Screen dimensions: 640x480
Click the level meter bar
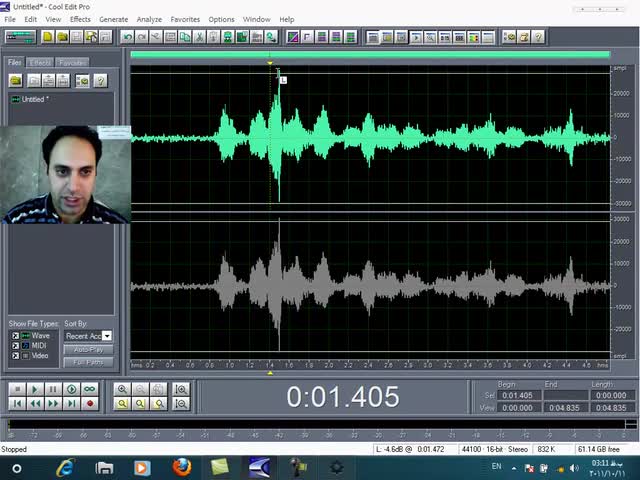(x=316, y=424)
